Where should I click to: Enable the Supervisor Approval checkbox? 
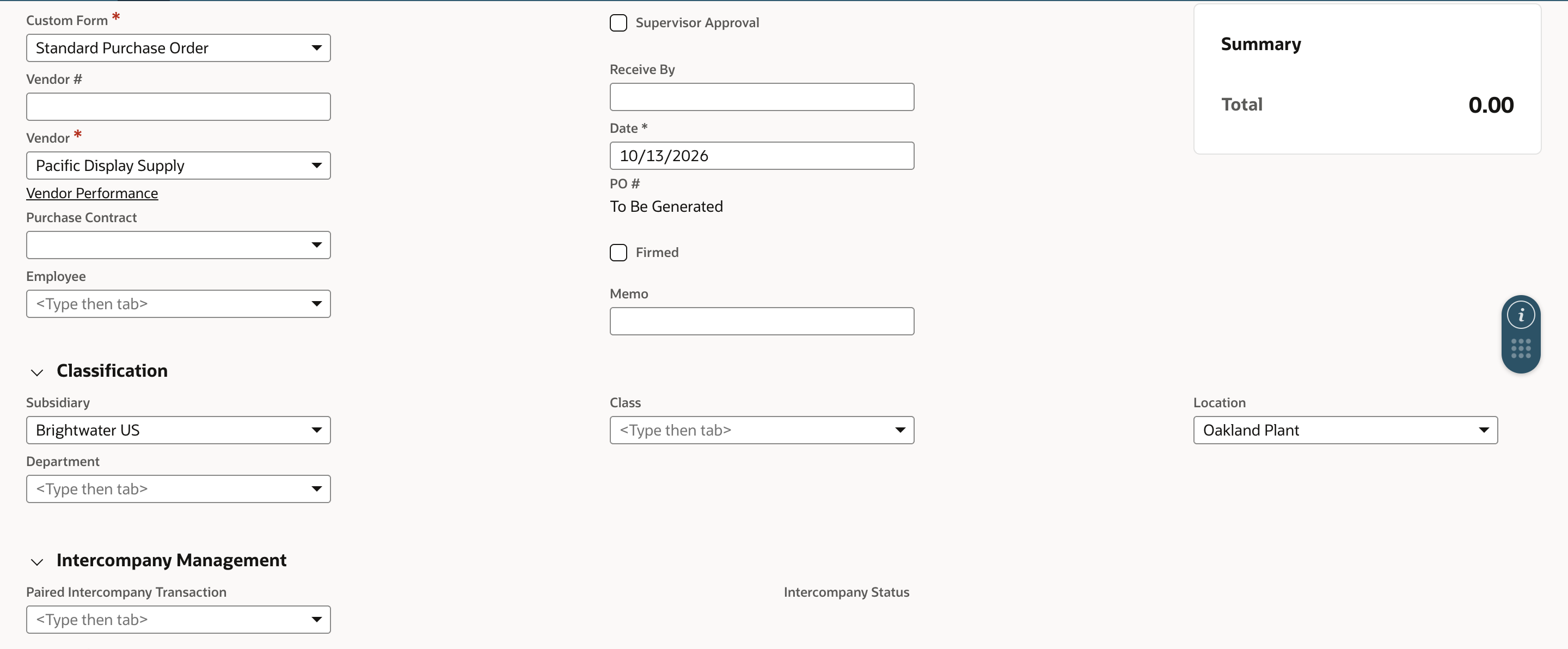[x=618, y=23]
